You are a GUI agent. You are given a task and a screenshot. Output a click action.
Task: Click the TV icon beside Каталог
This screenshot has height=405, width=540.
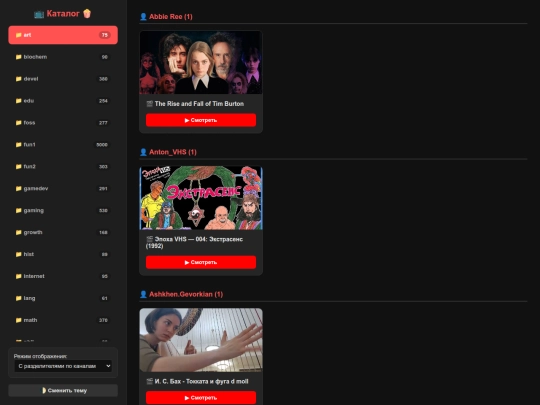pos(39,14)
